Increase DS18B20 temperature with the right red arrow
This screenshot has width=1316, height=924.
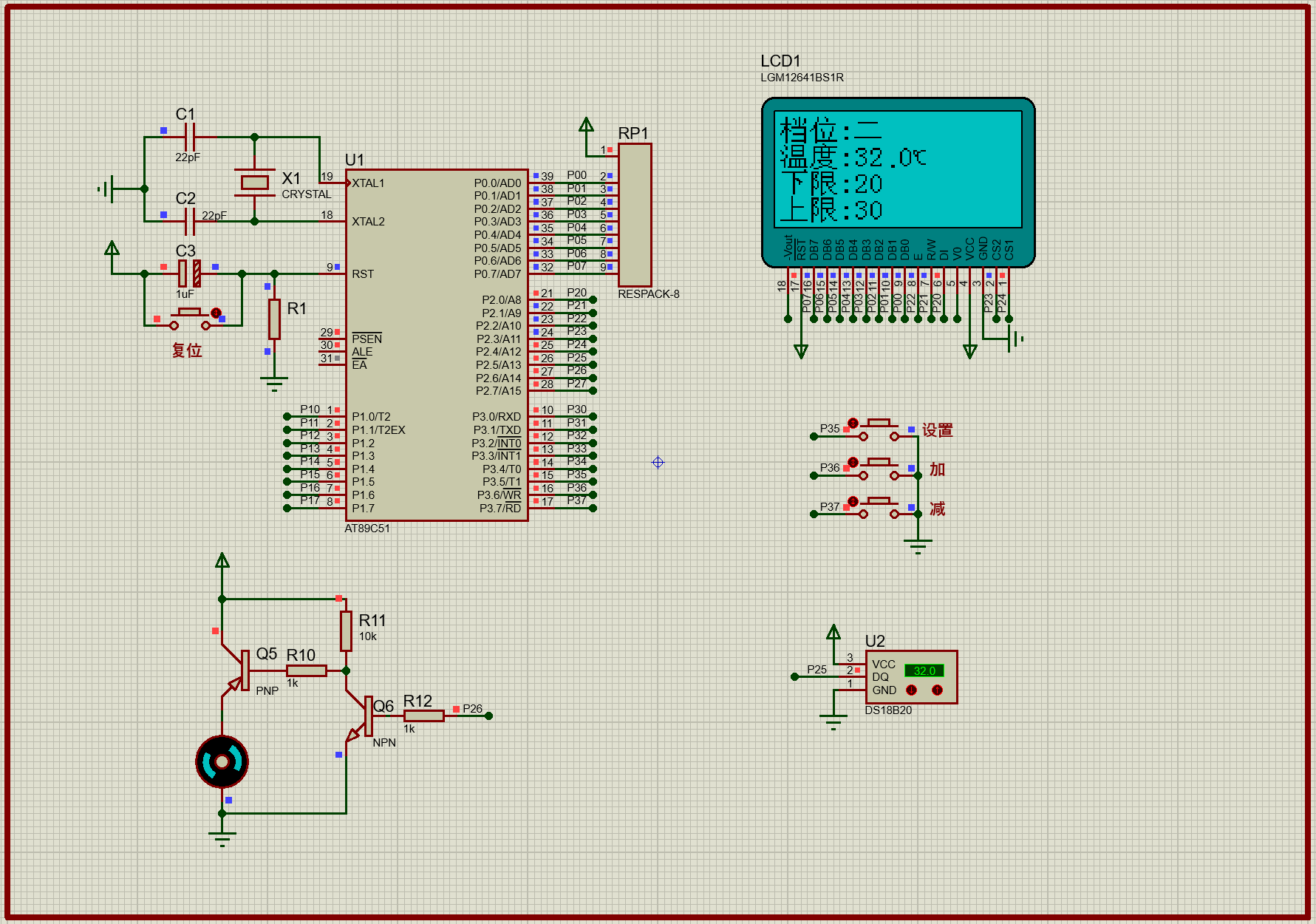pos(937,690)
